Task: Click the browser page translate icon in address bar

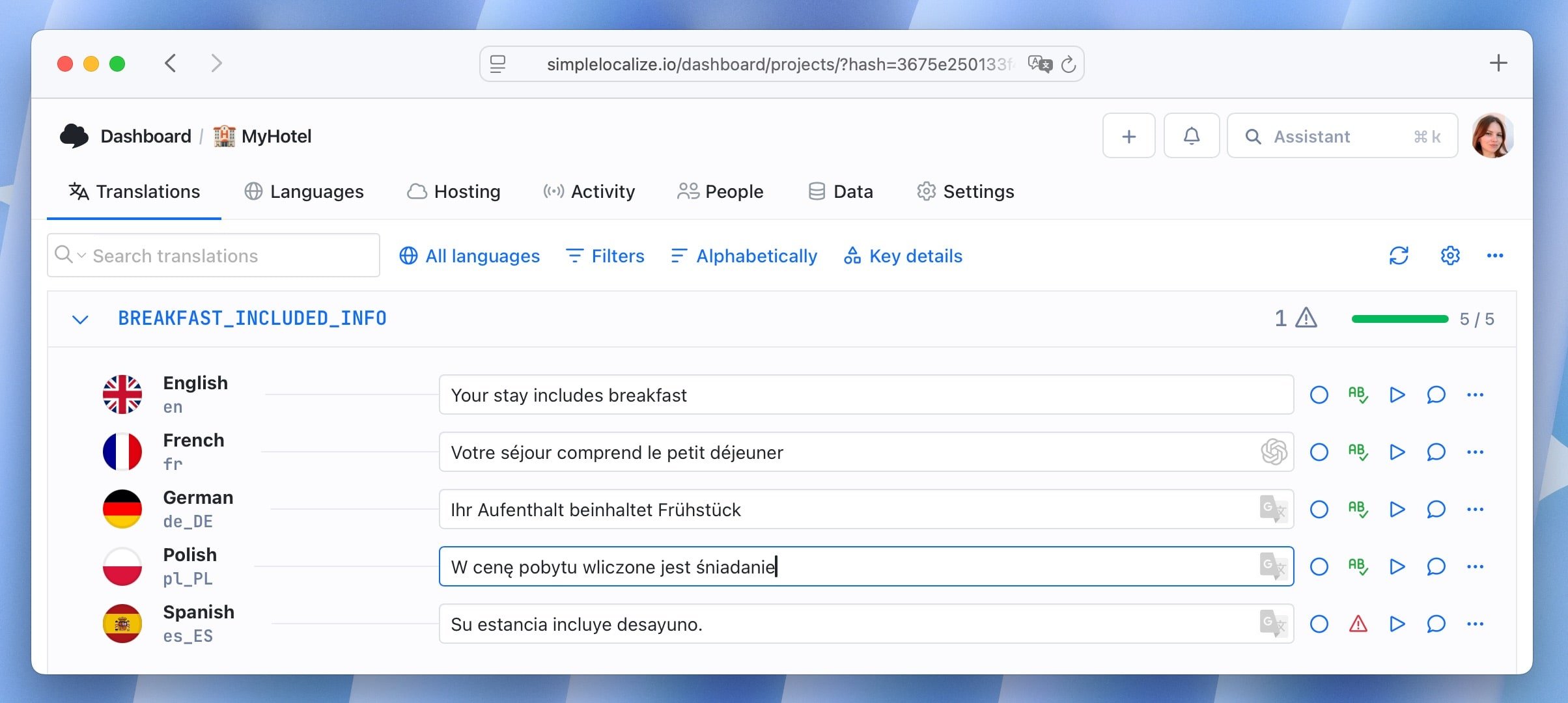Action: 1039,64
